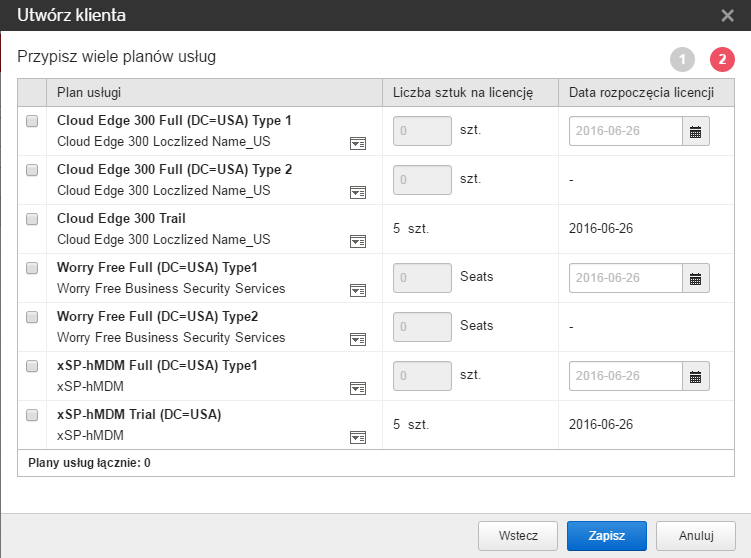Open calendar for xSP-hMDM Full Type1 date
This screenshot has width=751, height=558.
[x=696, y=376]
